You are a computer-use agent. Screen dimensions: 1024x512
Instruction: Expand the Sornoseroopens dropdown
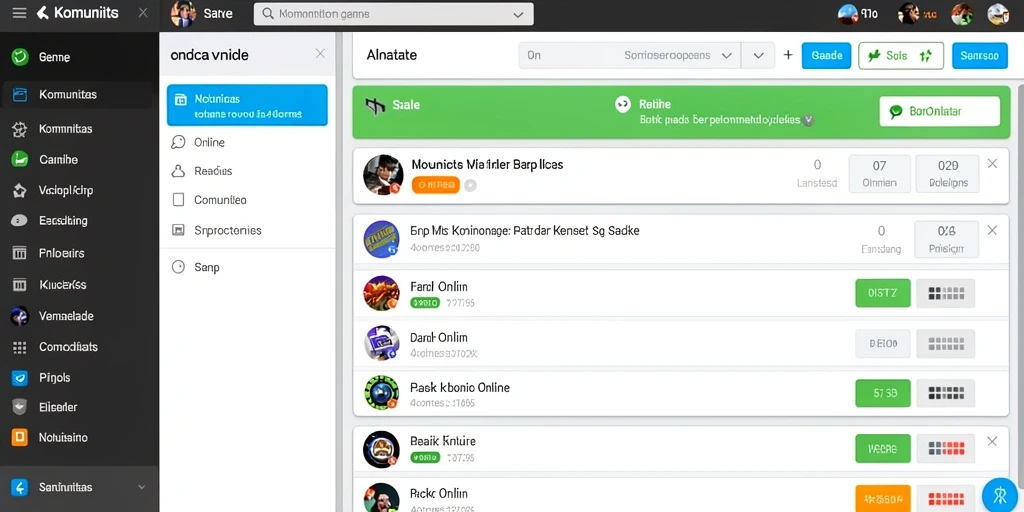tap(726, 56)
